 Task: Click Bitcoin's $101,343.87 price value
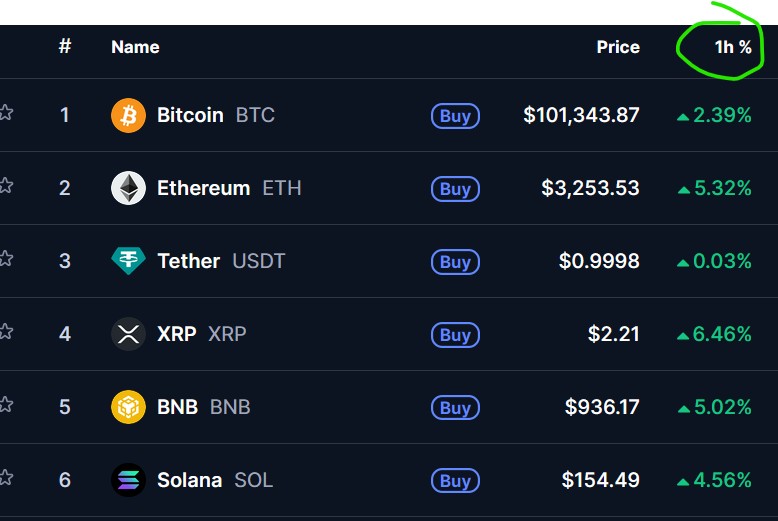click(581, 115)
